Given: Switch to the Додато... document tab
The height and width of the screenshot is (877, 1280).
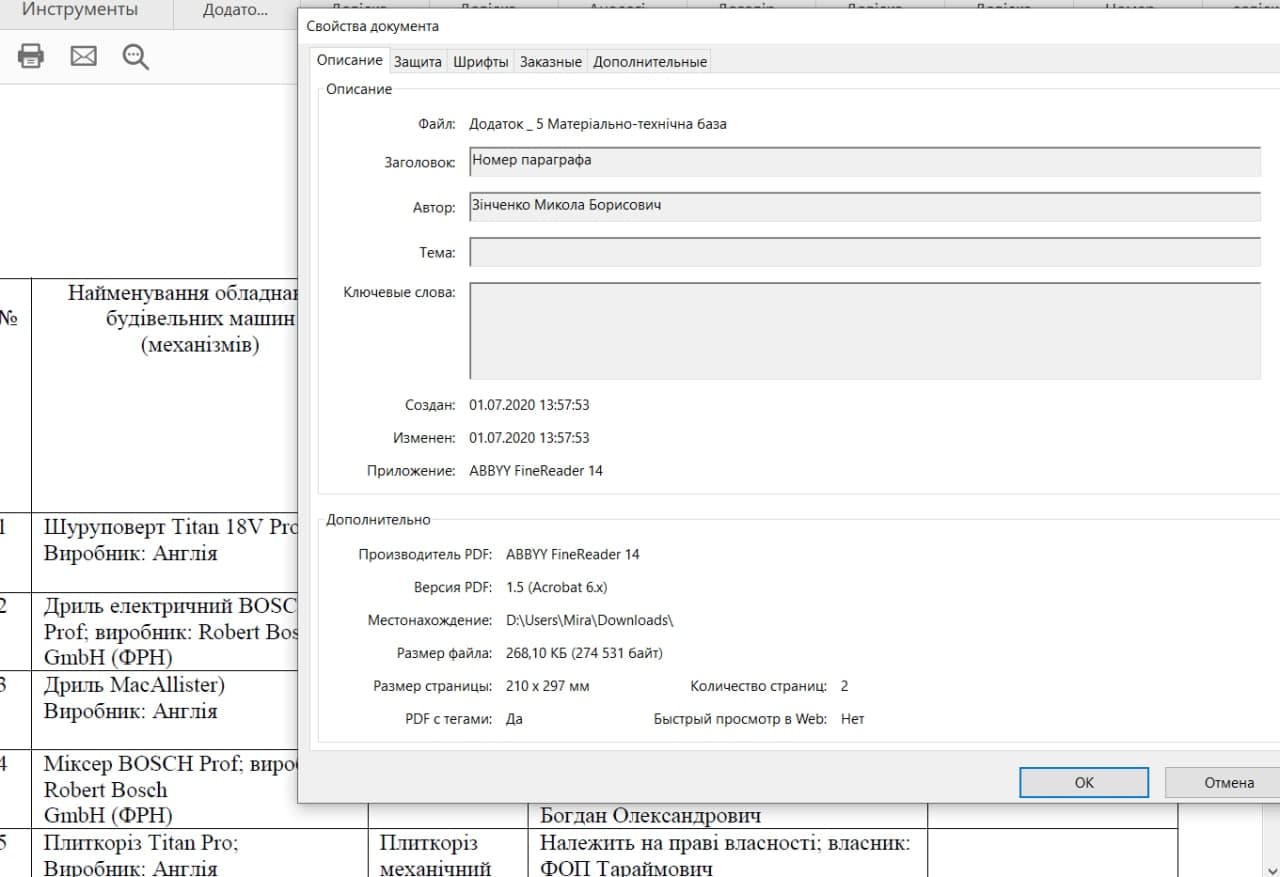Looking at the screenshot, I should pos(235,11).
